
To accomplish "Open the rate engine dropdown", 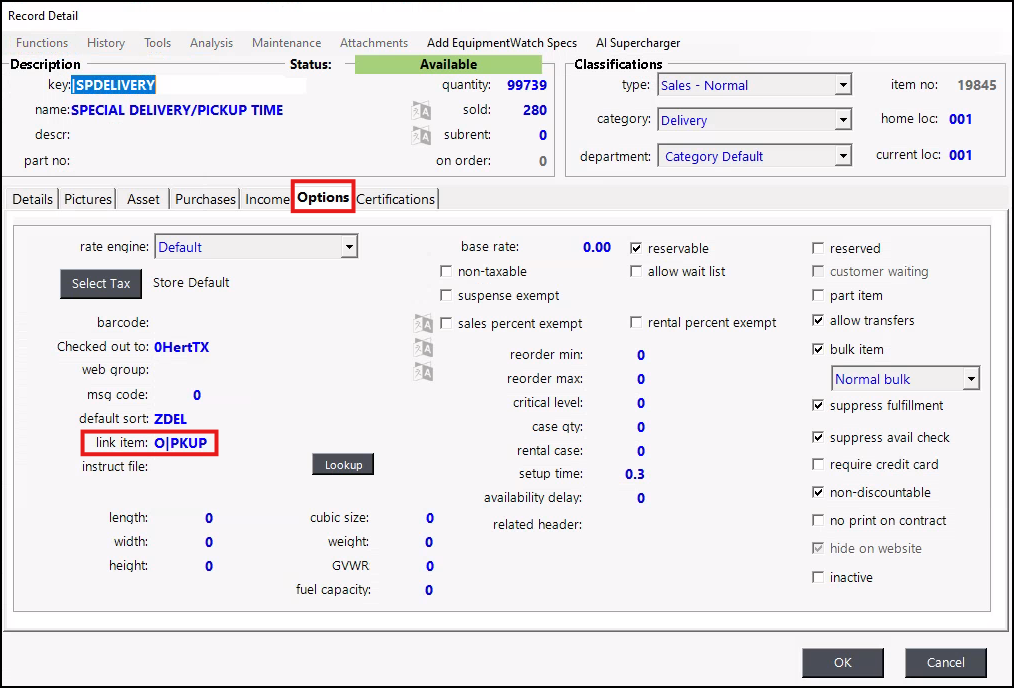I will point(348,247).
